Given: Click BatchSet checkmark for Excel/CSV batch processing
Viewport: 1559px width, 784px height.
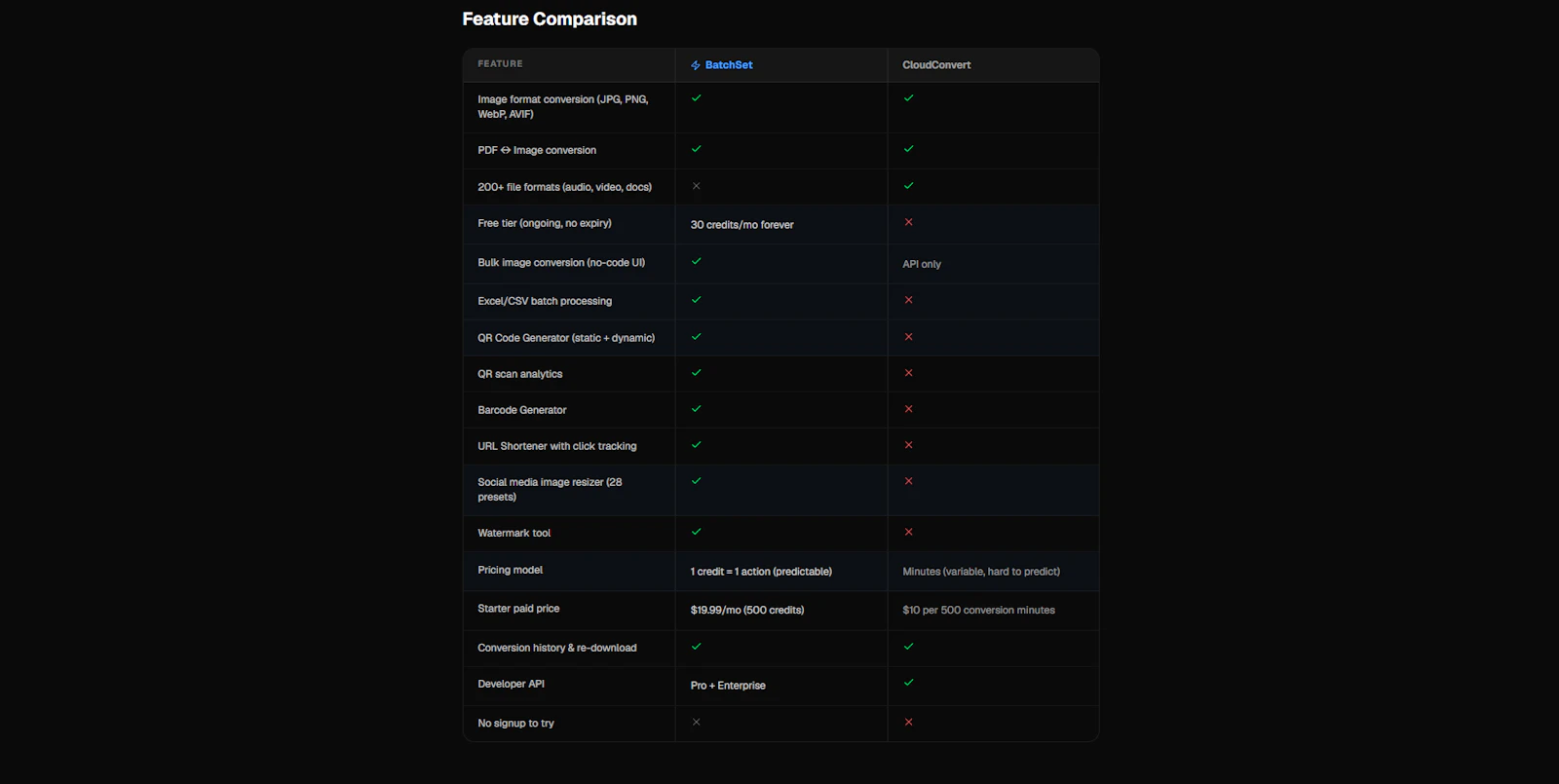Looking at the screenshot, I should (697, 300).
